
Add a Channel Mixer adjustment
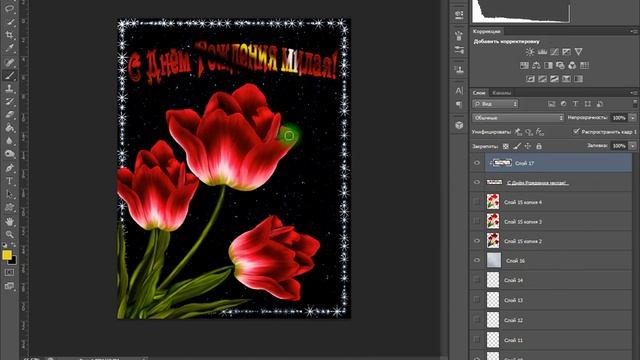tap(572, 65)
